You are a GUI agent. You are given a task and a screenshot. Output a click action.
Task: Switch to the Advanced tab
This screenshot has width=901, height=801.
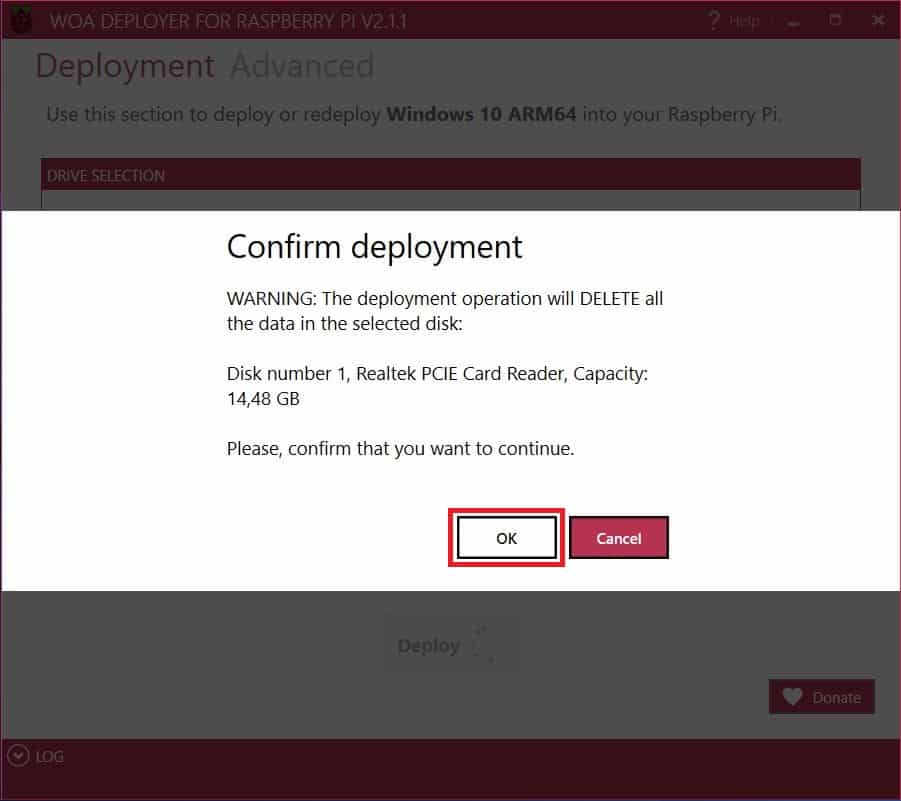302,66
